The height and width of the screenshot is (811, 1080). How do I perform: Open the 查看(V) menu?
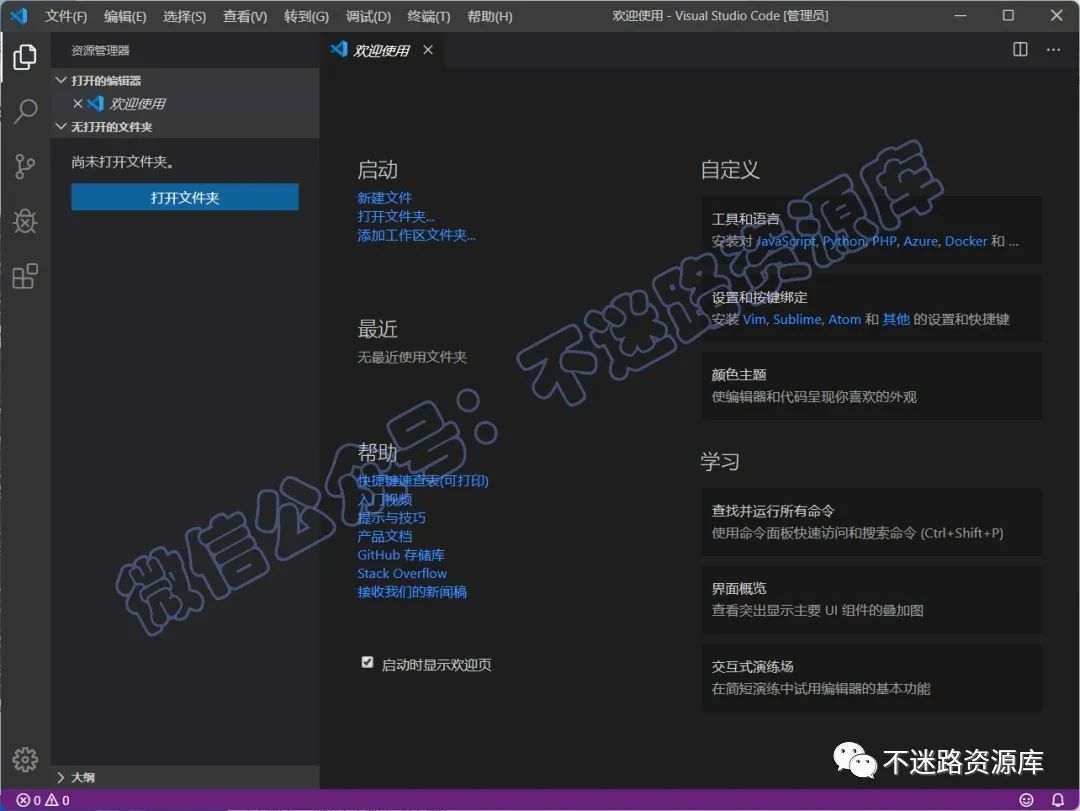point(245,16)
